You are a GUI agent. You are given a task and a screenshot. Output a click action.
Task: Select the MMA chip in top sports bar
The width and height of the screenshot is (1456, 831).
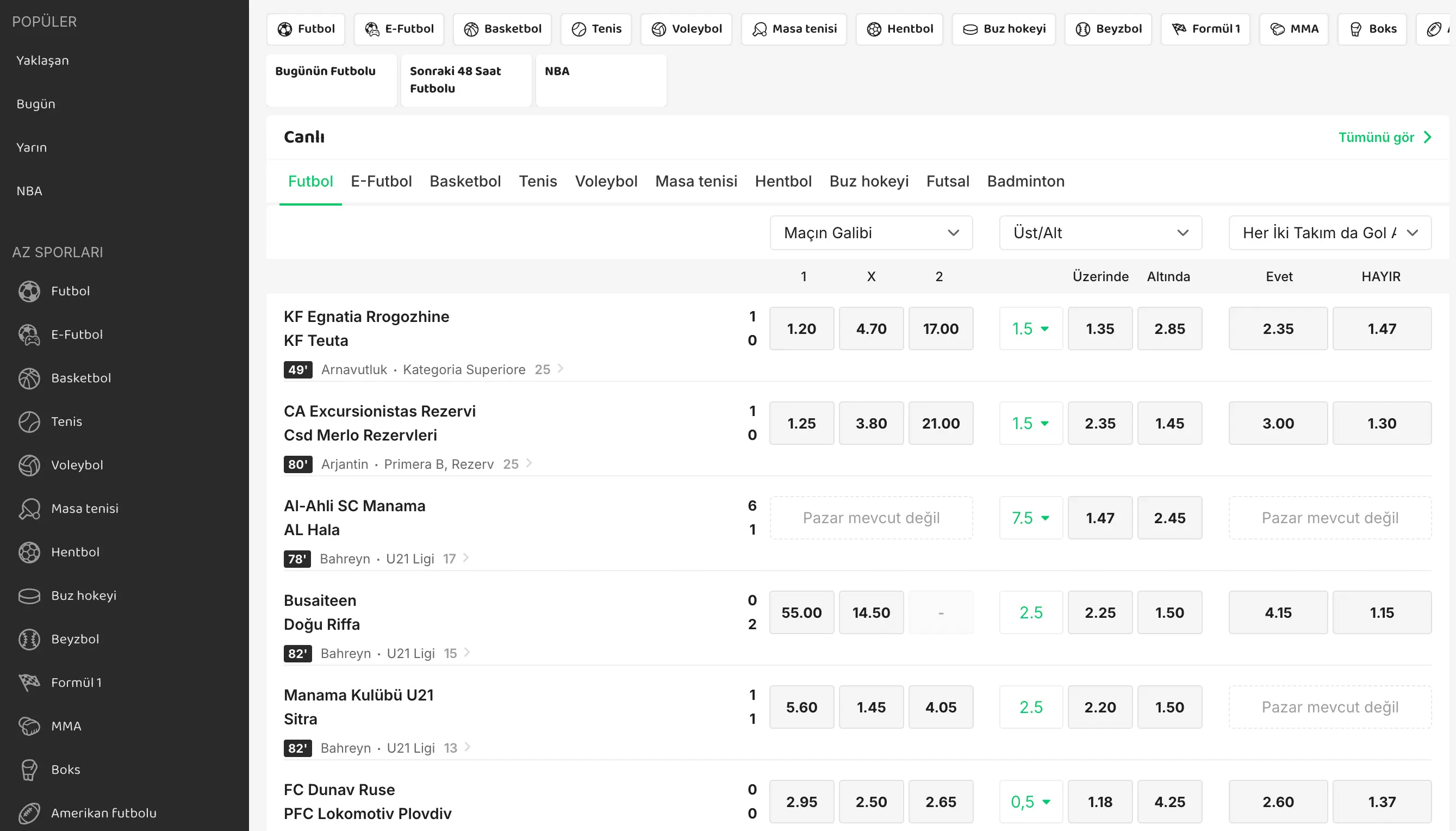coord(1293,28)
